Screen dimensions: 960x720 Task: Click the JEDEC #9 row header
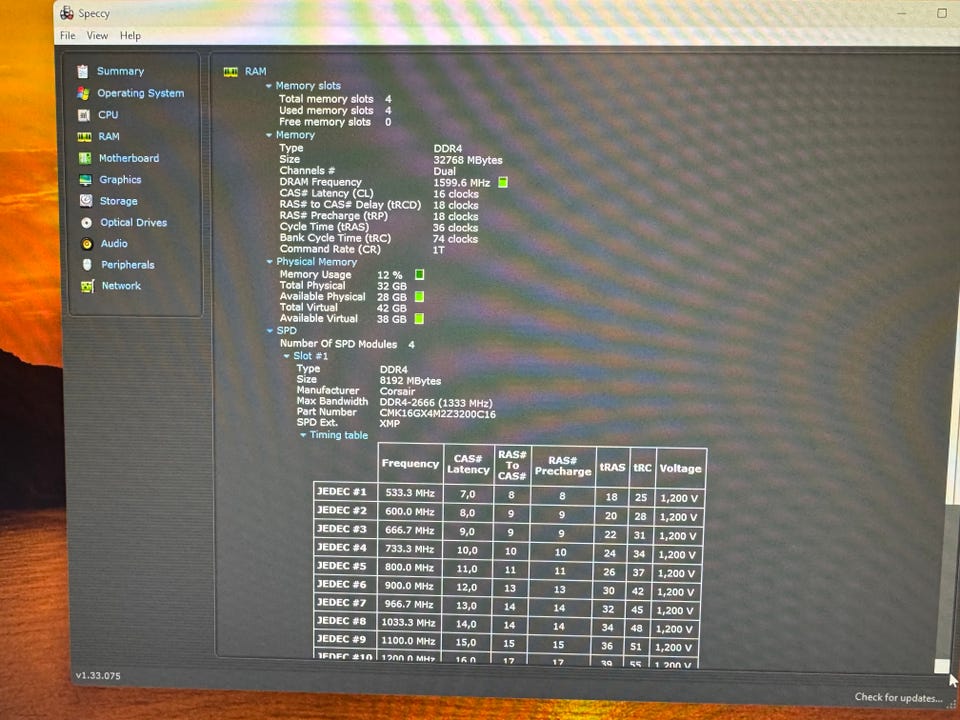click(x=345, y=639)
